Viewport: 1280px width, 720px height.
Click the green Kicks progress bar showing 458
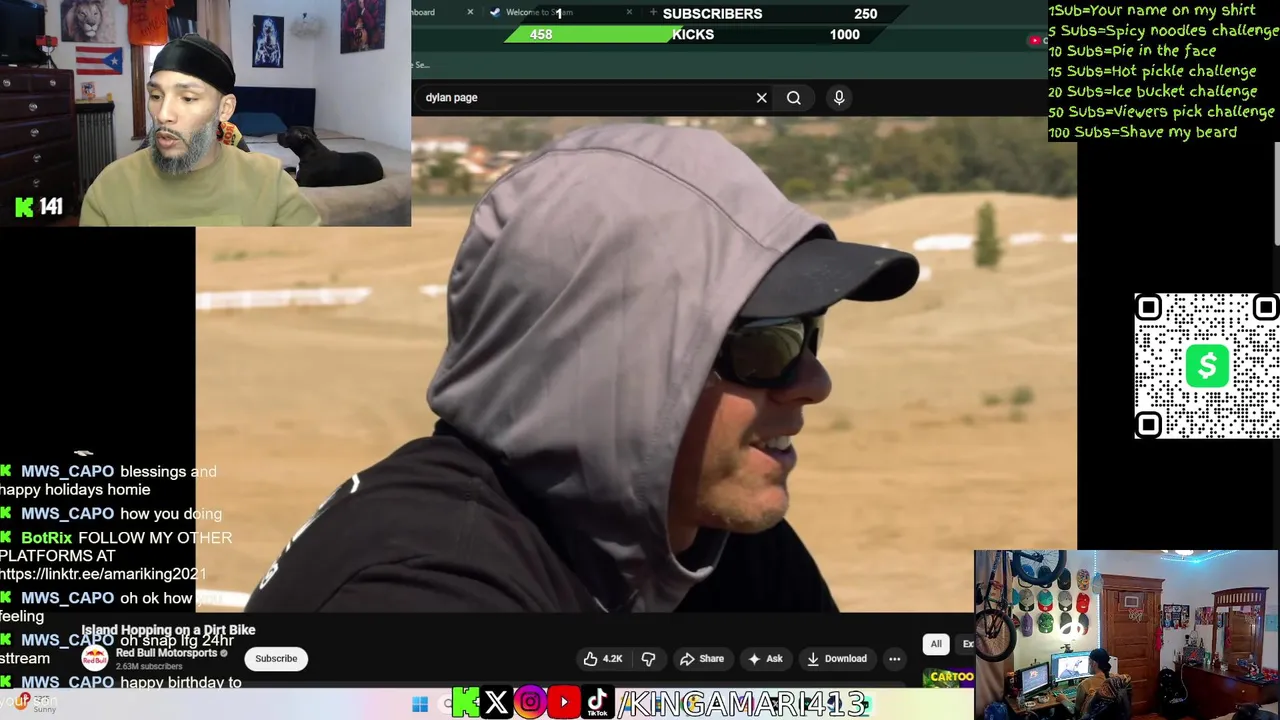coord(590,34)
